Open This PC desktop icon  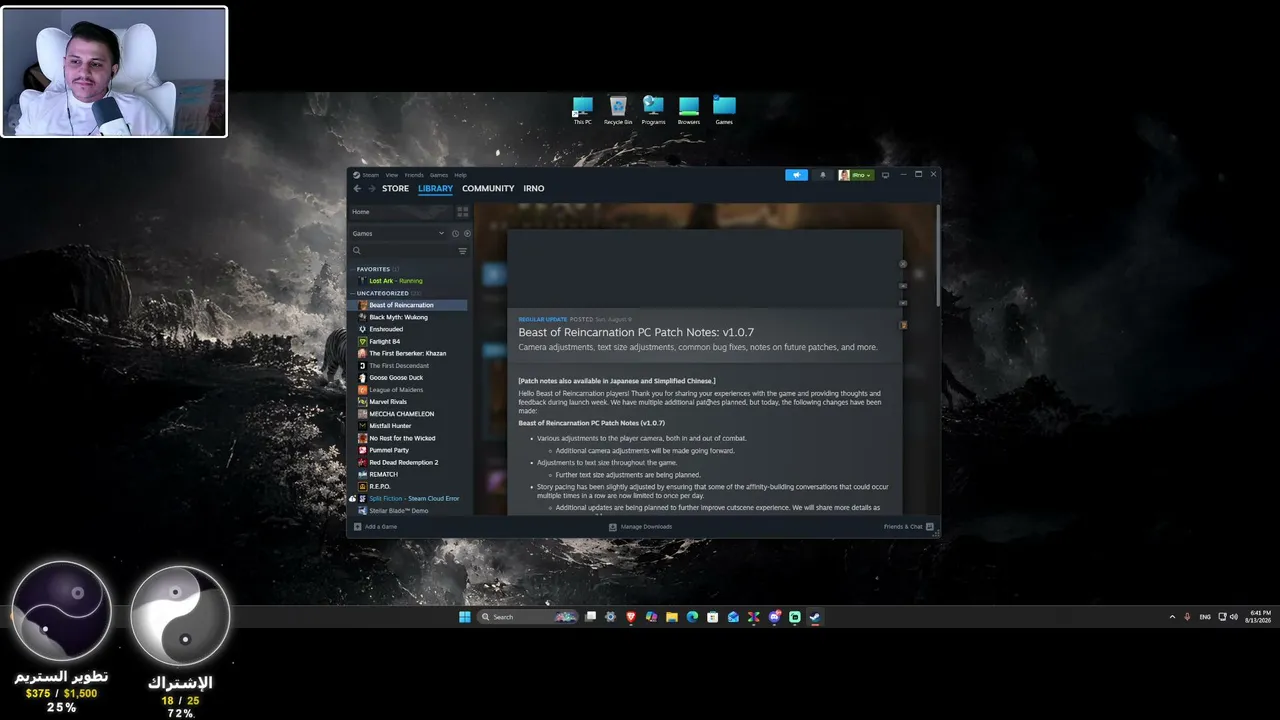tap(582, 110)
